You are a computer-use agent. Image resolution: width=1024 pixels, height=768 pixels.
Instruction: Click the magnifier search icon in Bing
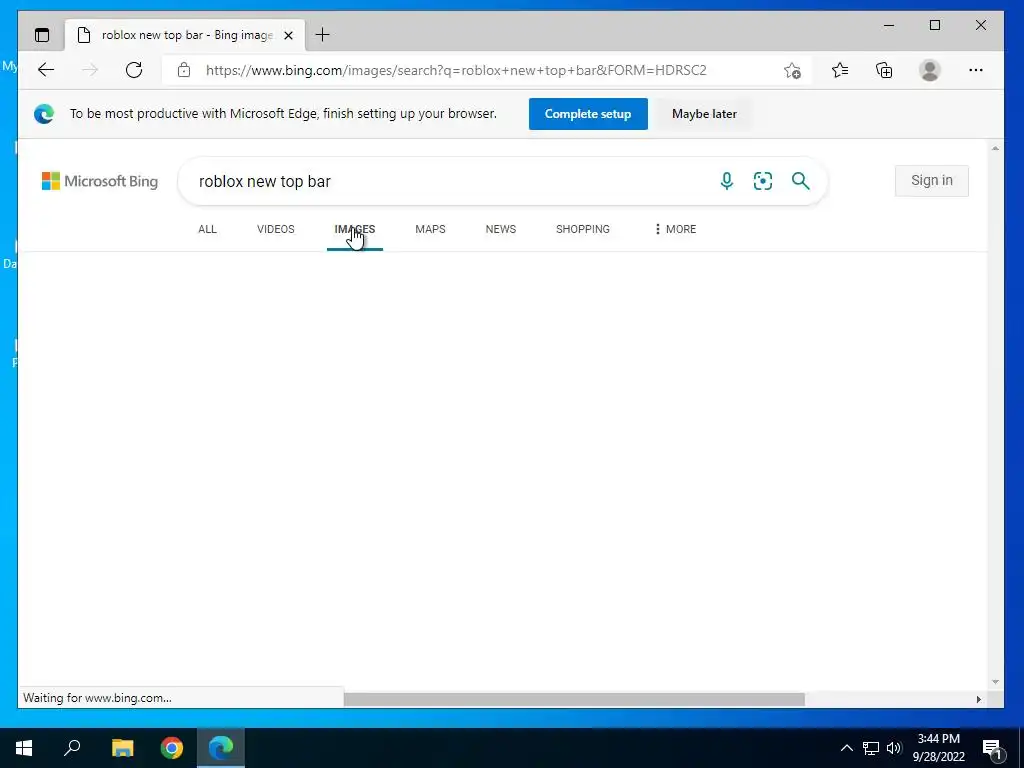801,181
